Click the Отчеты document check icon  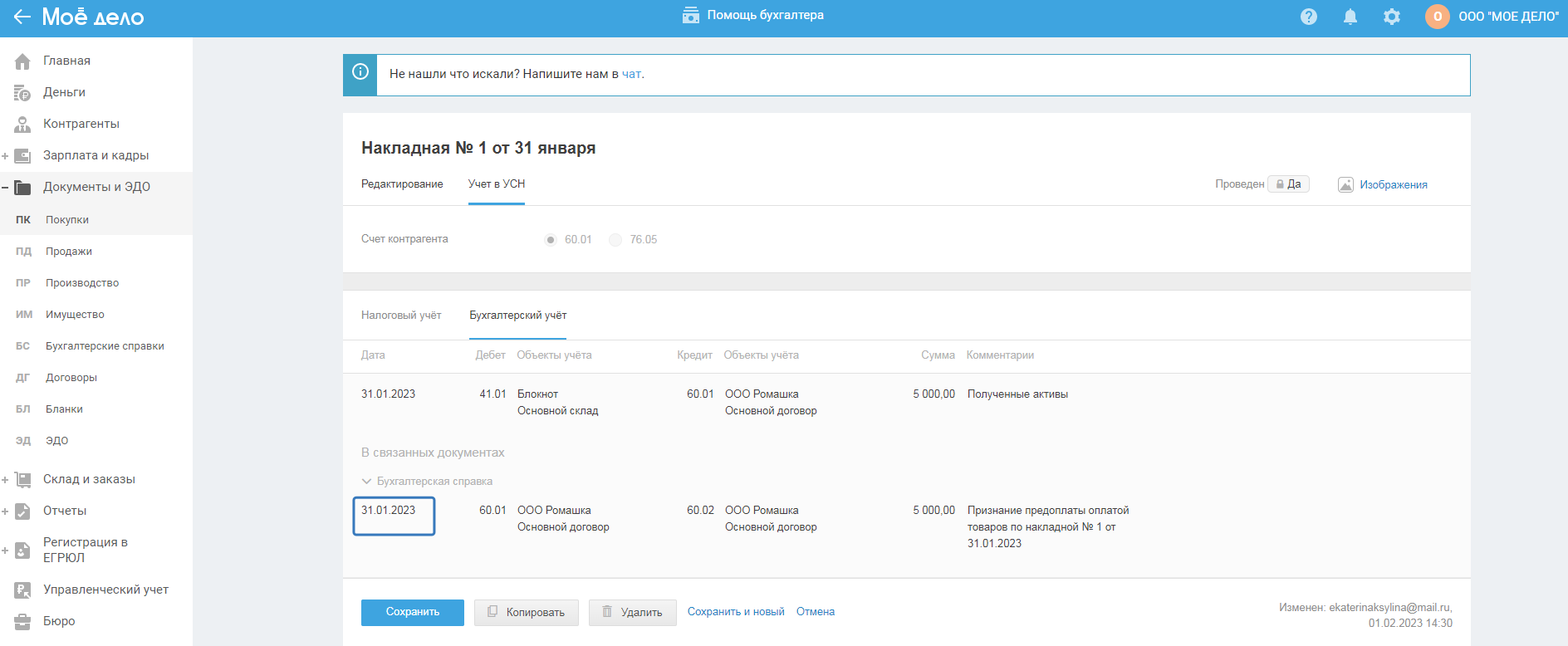(22, 511)
